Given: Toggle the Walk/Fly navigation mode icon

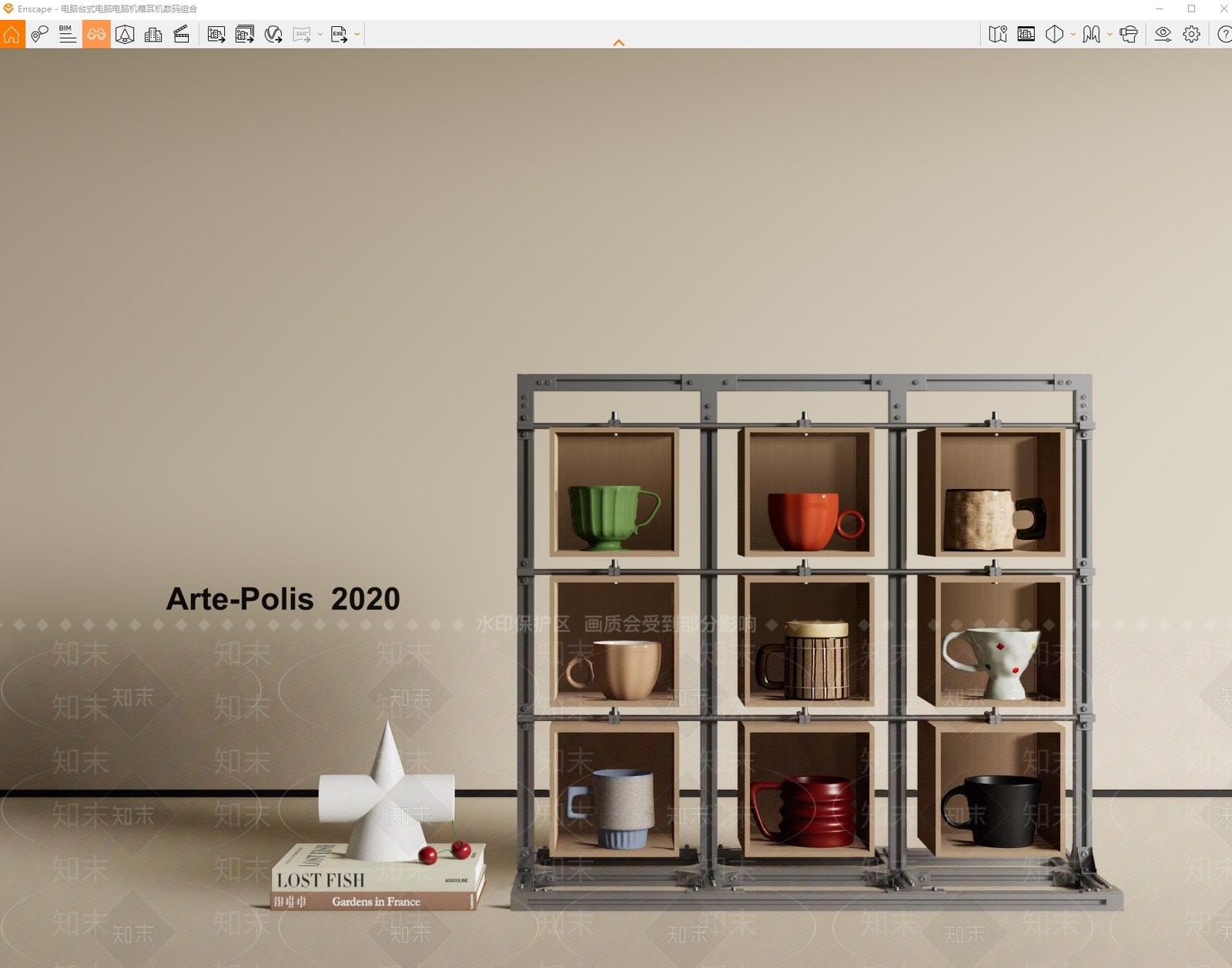Looking at the screenshot, I should point(1091,35).
